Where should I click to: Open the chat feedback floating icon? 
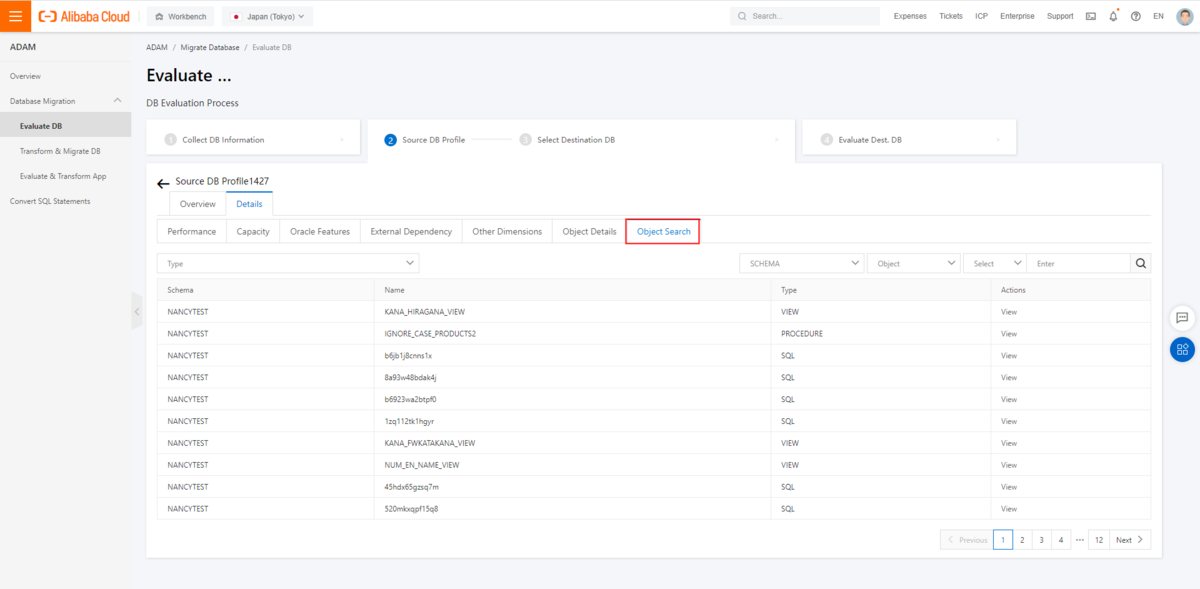[1182, 318]
